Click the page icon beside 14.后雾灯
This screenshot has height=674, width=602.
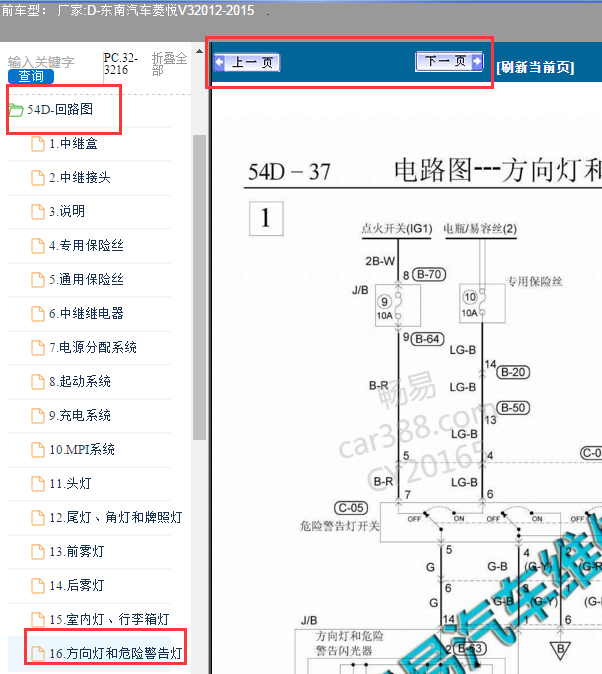coord(38,586)
